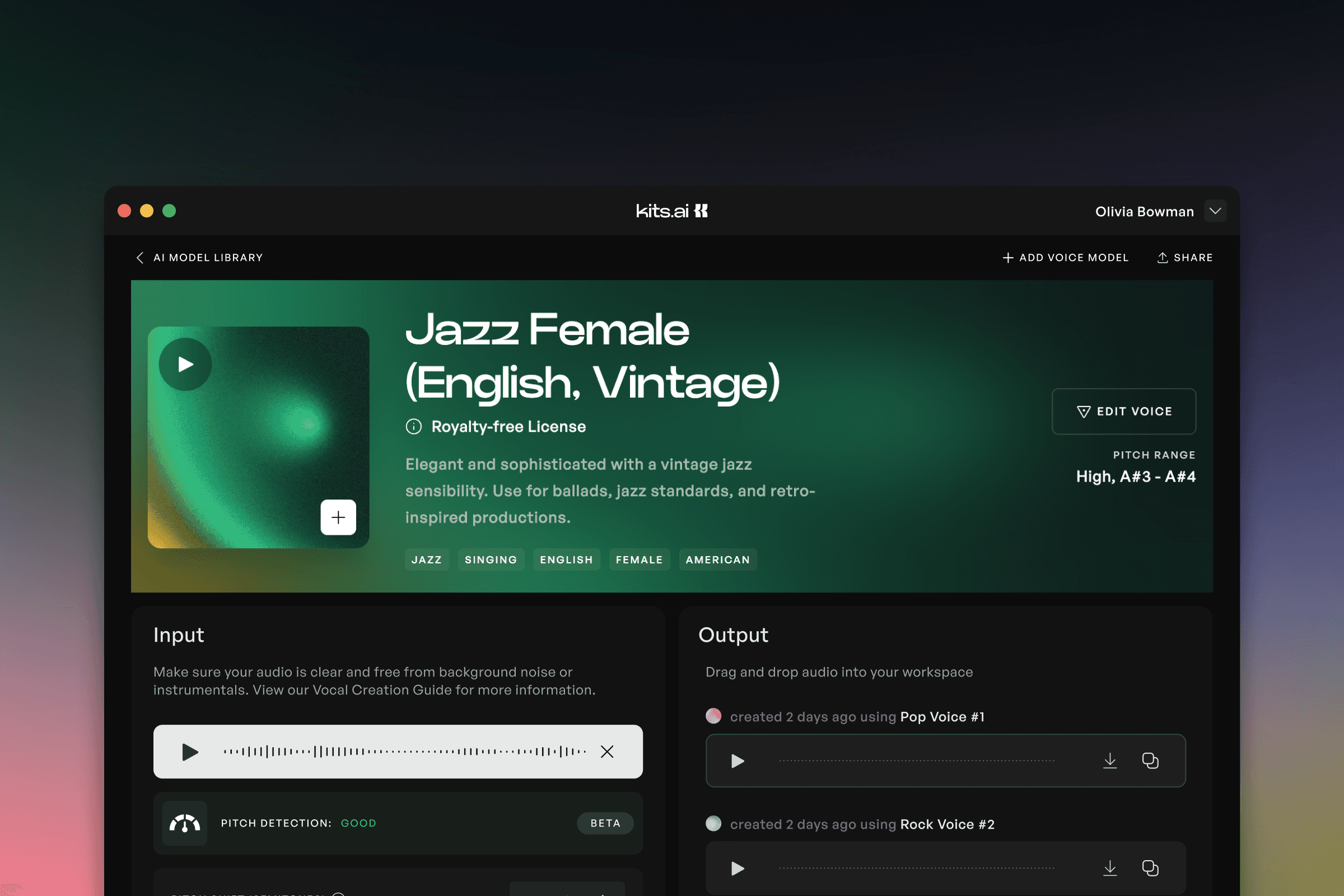Click the green maximize window button
This screenshot has width=1344, height=896.
coord(169,211)
